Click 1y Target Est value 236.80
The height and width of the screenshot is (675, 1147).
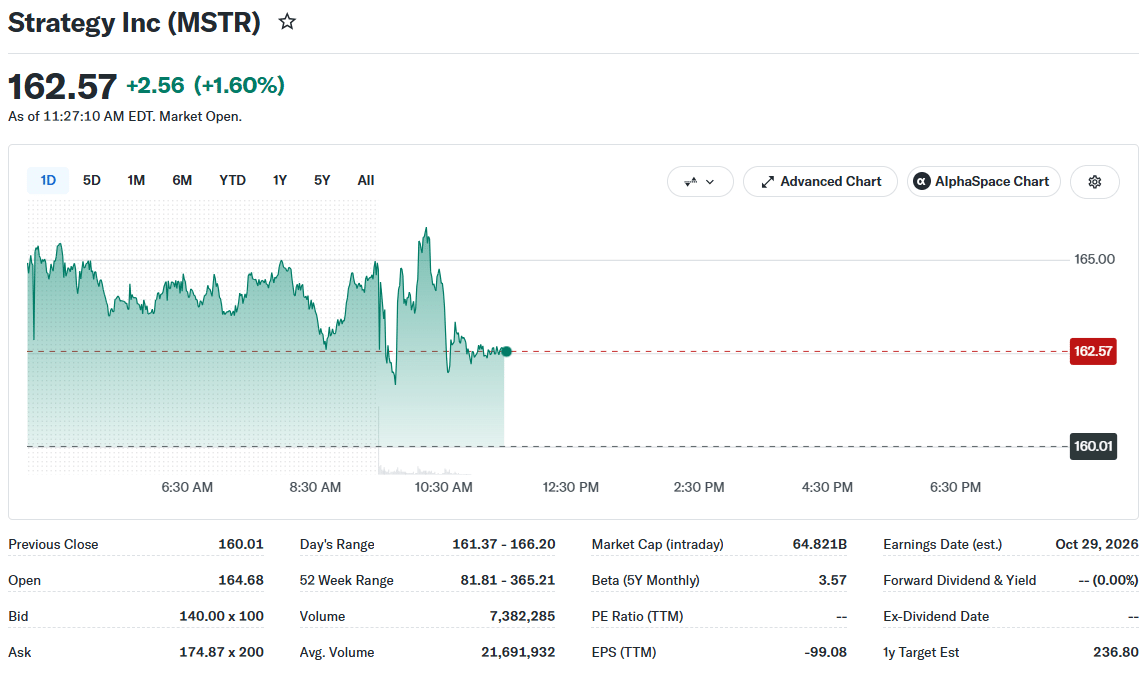point(1116,652)
